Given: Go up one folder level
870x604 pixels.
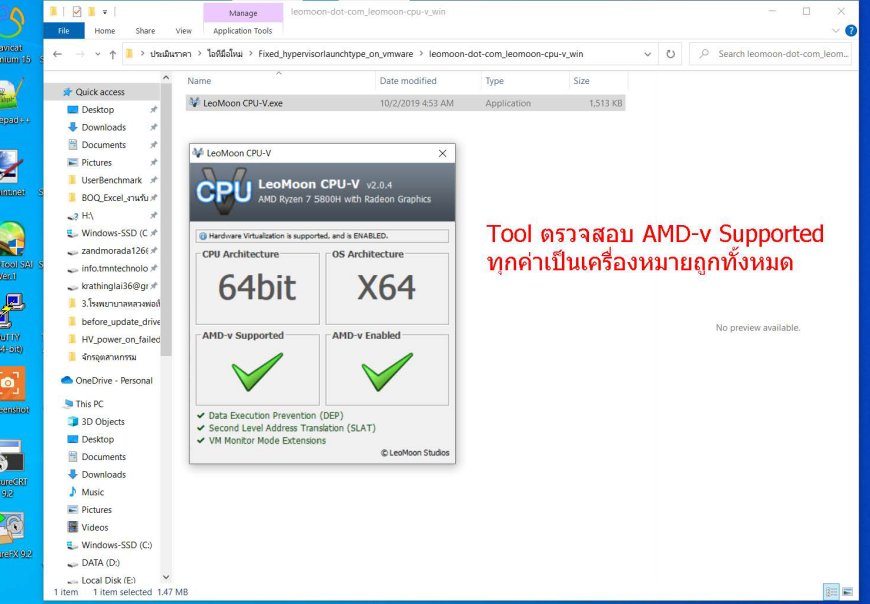Looking at the screenshot, I should click(113, 54).
